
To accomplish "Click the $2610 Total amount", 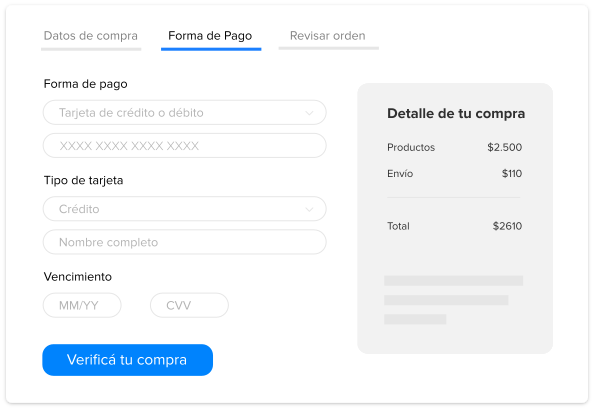I will tap(507, 226).
